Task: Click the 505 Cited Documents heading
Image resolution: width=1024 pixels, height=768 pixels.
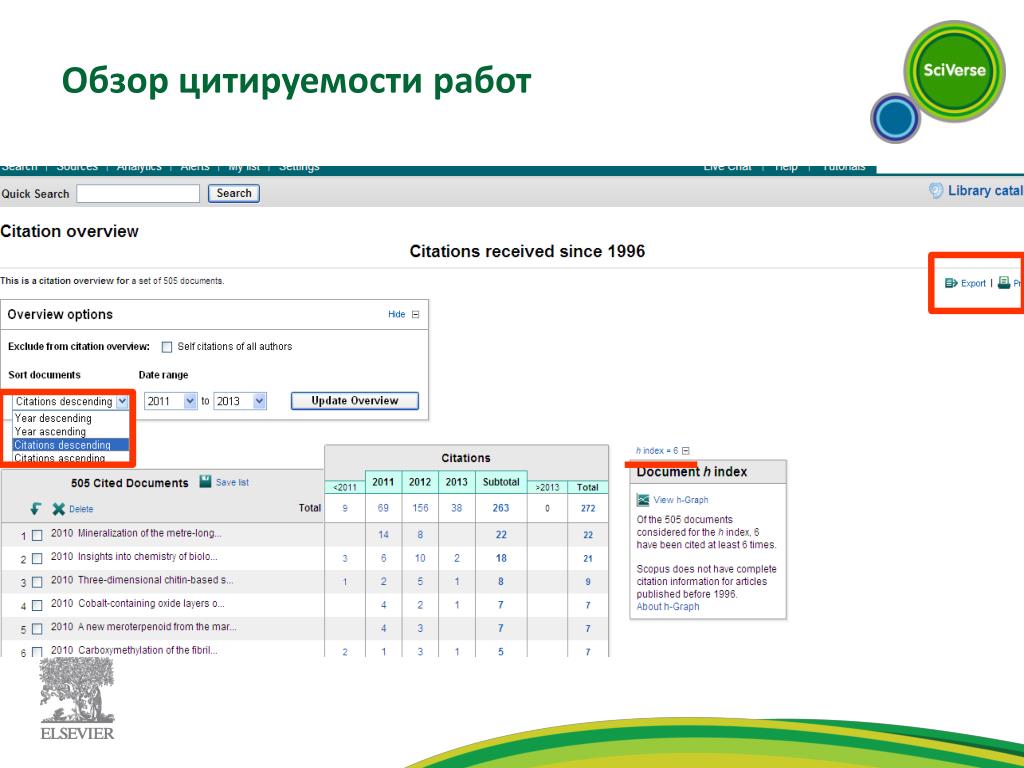Action: pos(129,483)
